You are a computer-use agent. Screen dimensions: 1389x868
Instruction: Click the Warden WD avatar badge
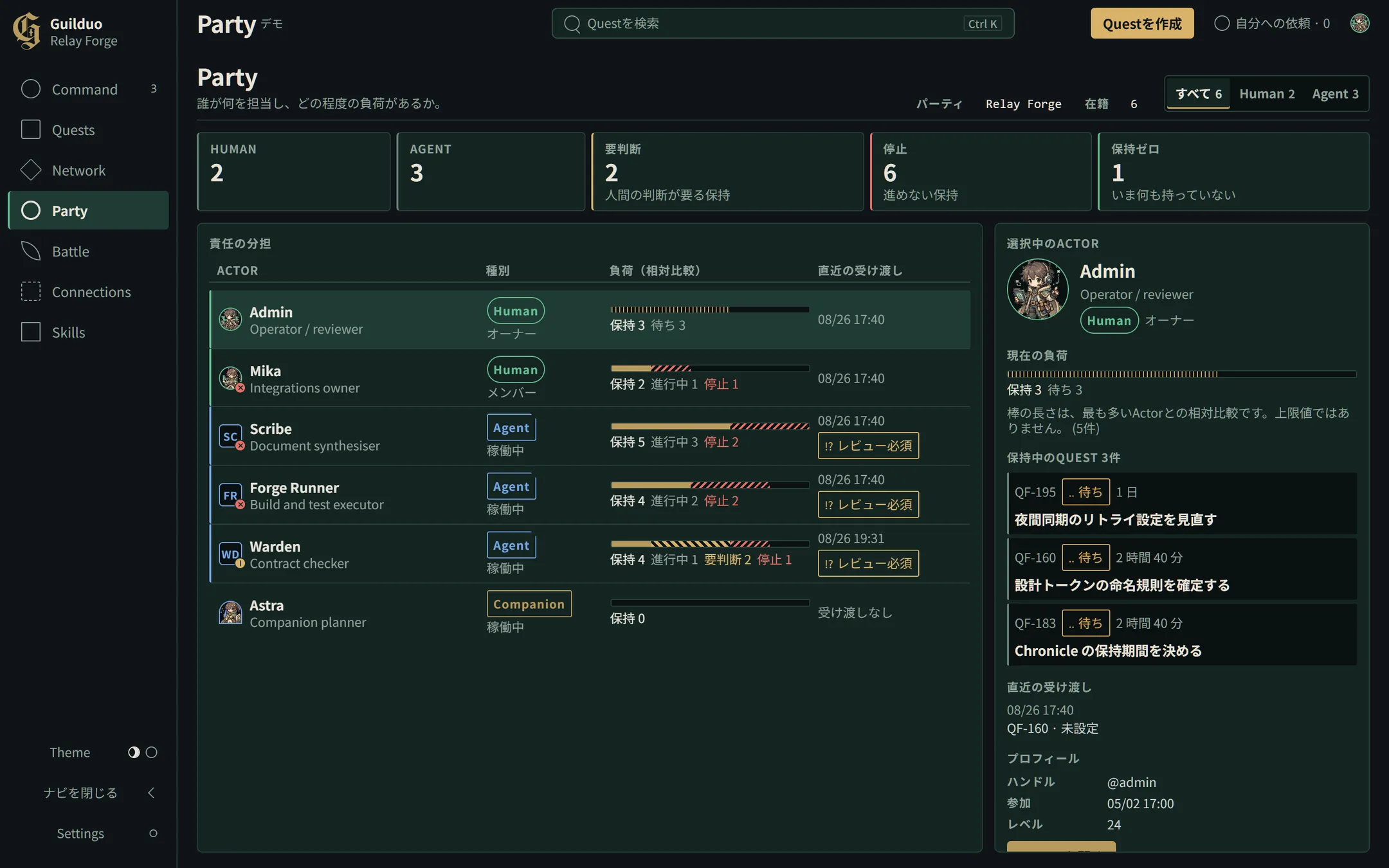[x=231, y=554]
